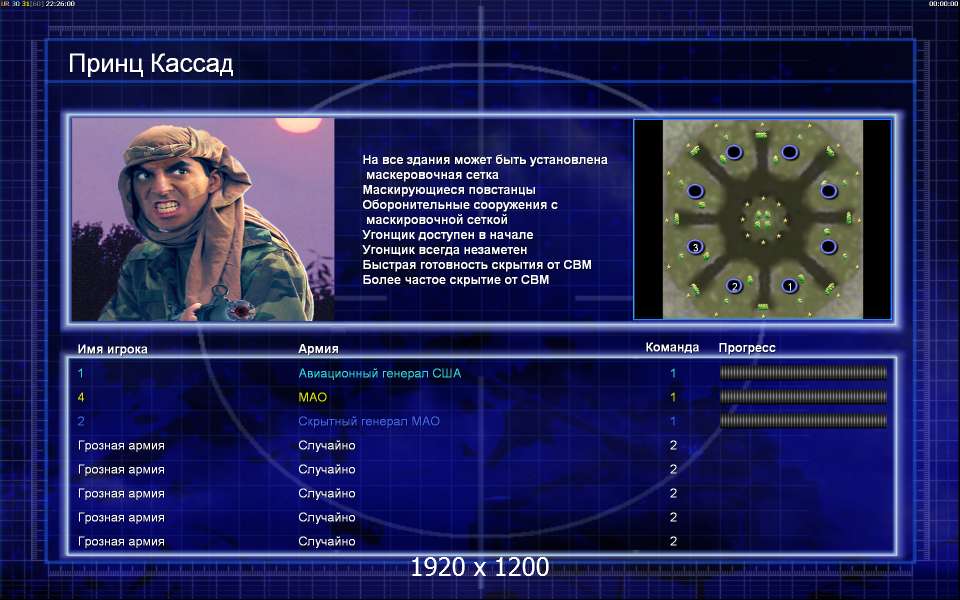Click the 1920 x 1200 resolution label
Screen dimensions: 960x600
(479, 567)
